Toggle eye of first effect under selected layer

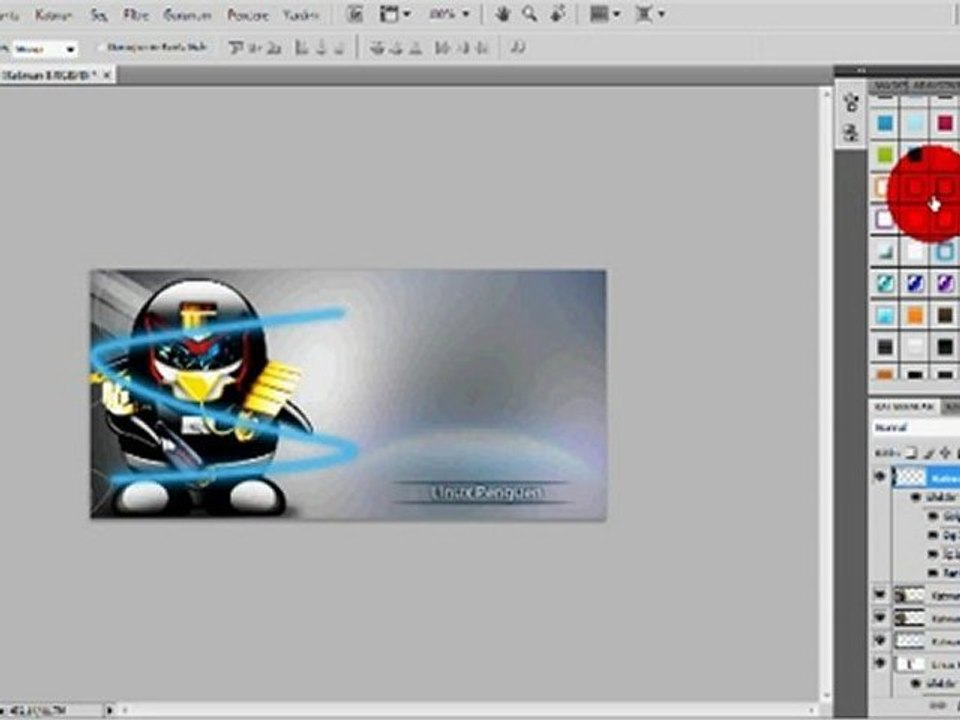tap(932, 516)
